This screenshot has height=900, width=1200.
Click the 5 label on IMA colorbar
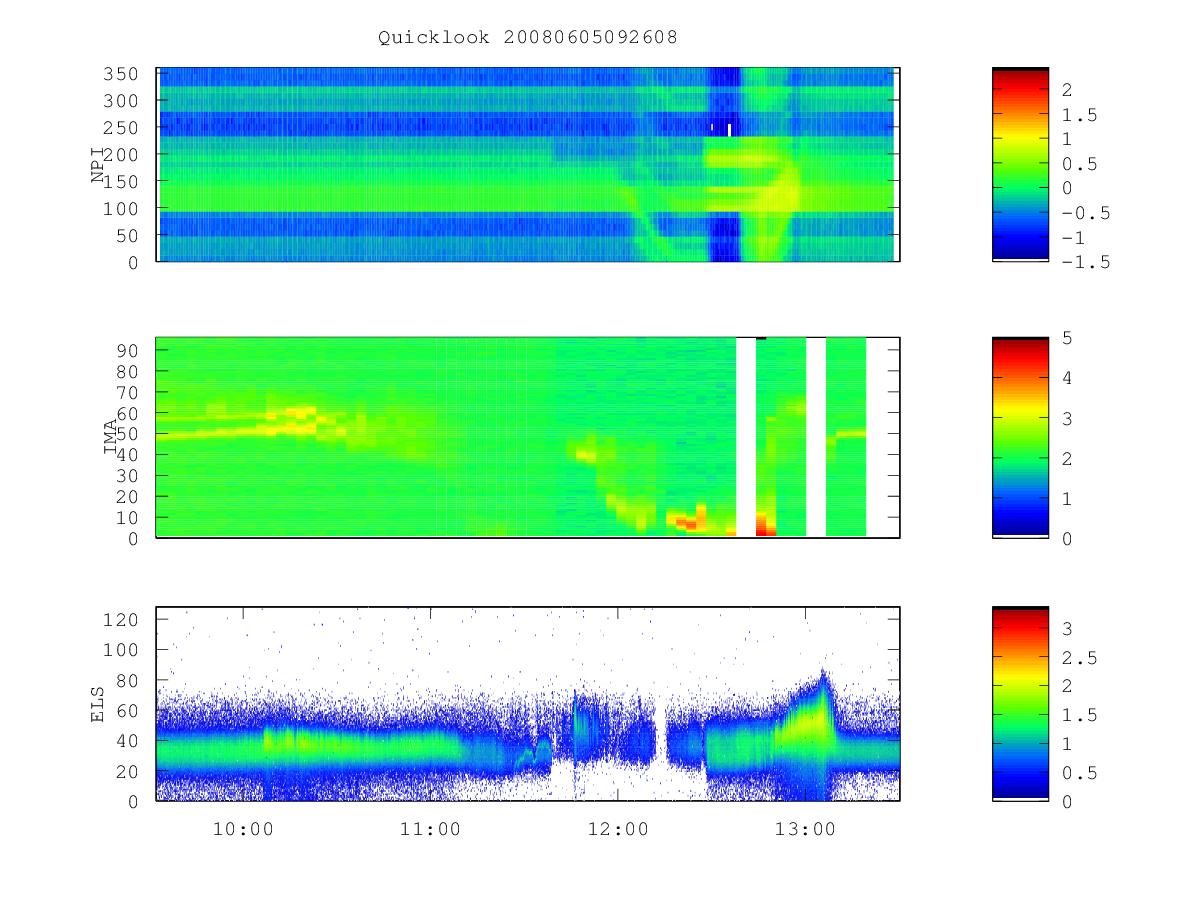pos(1067,338)
